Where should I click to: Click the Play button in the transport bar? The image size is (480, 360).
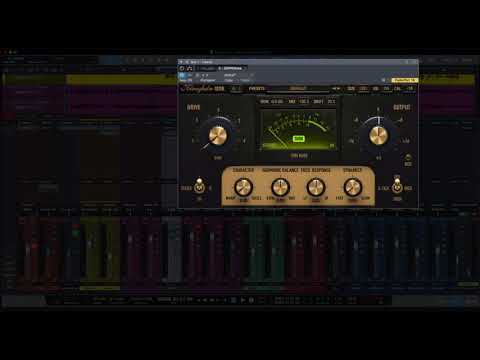(243, 300)
